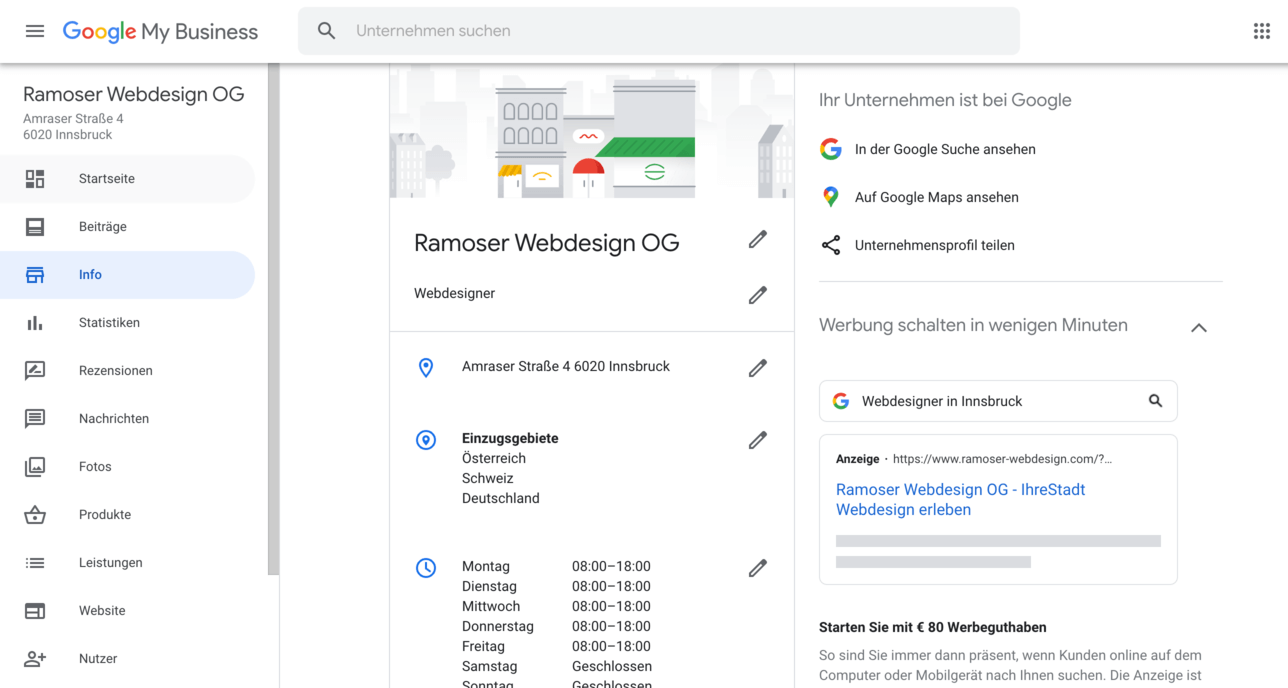Image resolution: width=1288 pixels, height=688 pixels.
Task: Click the Rezensionen review icon
Action: (35, 371)
